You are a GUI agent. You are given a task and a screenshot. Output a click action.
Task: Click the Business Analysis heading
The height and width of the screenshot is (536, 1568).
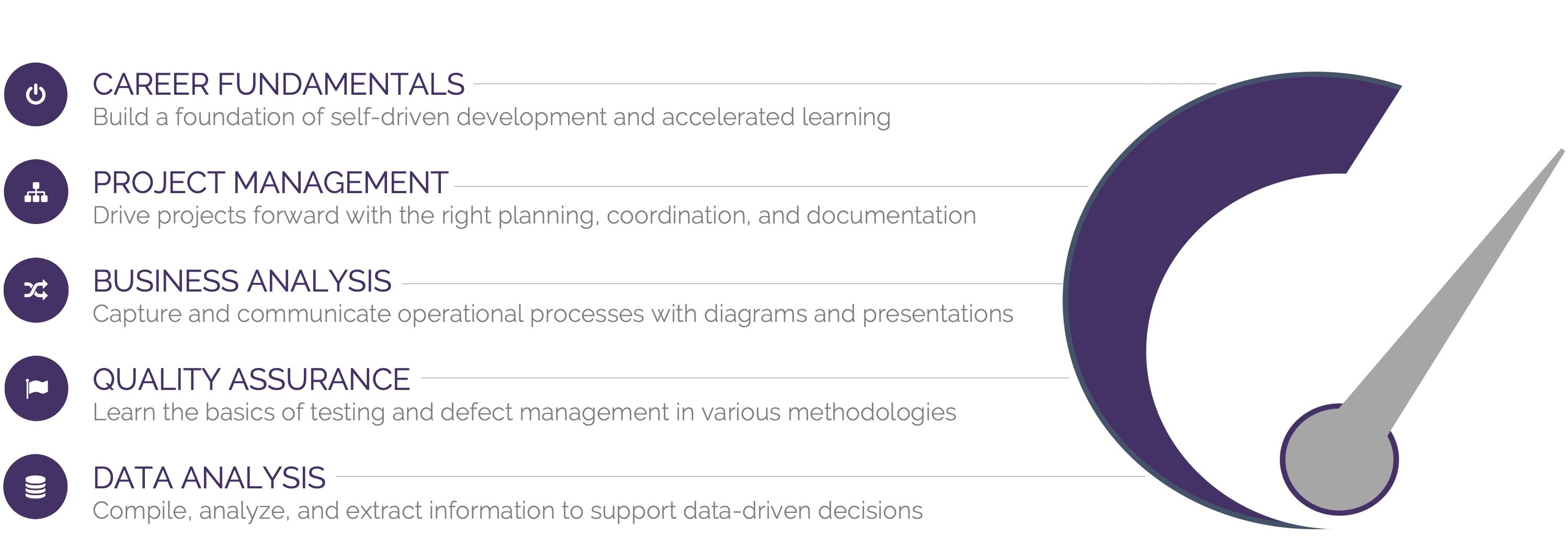pyautogui.click(x=242, y=281)
